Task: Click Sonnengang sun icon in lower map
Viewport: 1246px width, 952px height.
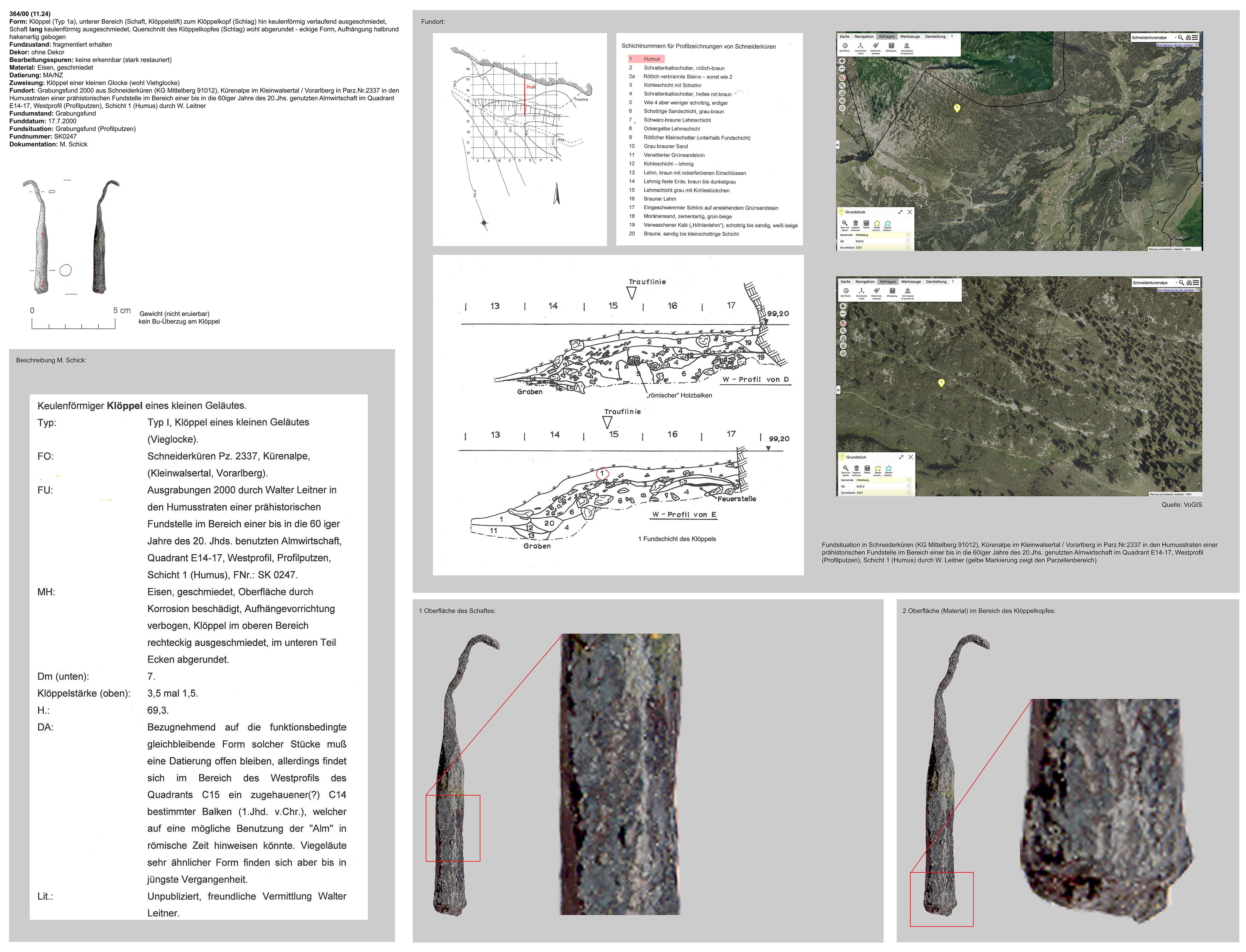Action: [907, 291]
